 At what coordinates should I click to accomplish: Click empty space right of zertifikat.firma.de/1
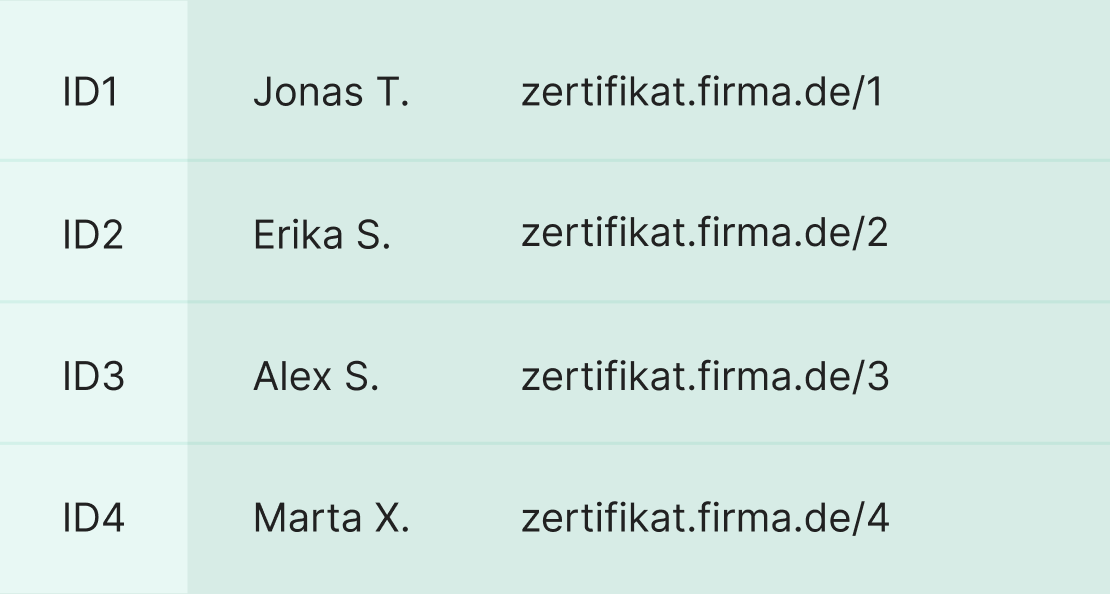click(1000, 93)
